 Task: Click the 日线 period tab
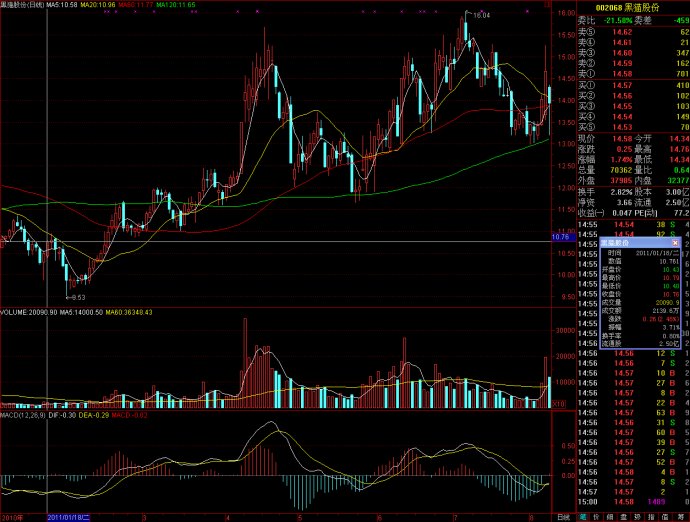[564, 517]
